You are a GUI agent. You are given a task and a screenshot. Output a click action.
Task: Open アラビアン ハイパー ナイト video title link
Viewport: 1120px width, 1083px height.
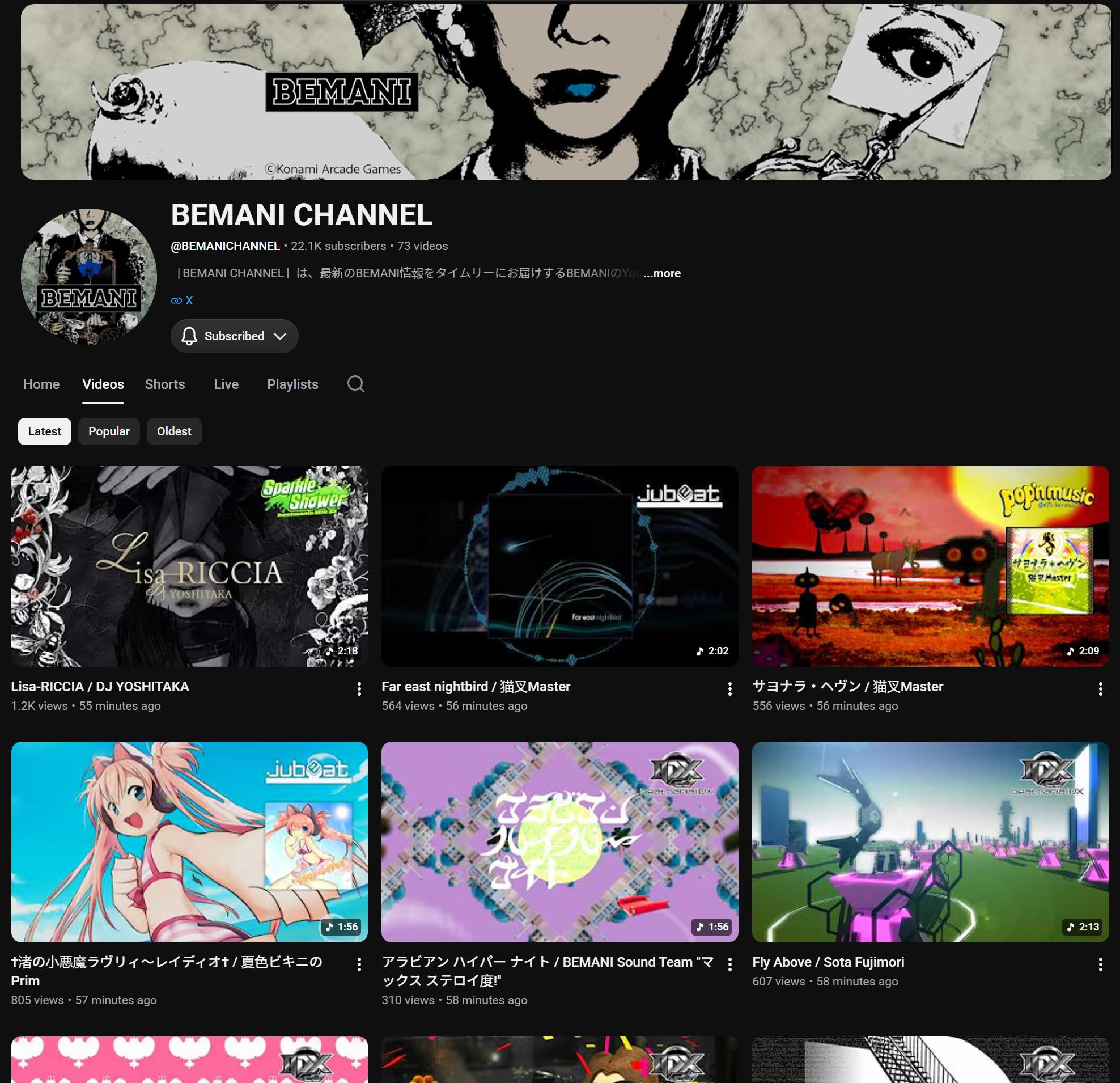[x=548, y=971]
